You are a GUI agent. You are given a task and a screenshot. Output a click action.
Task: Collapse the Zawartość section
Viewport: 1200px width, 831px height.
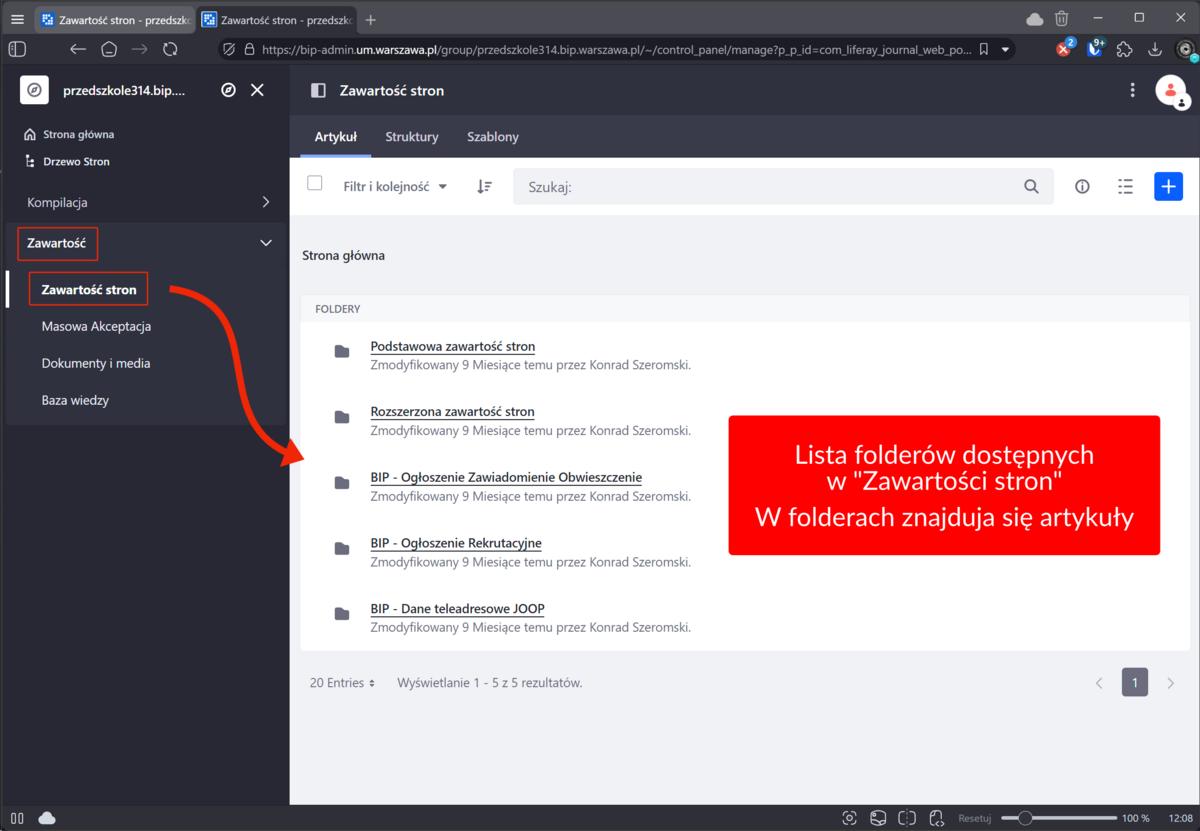point(265,243)
